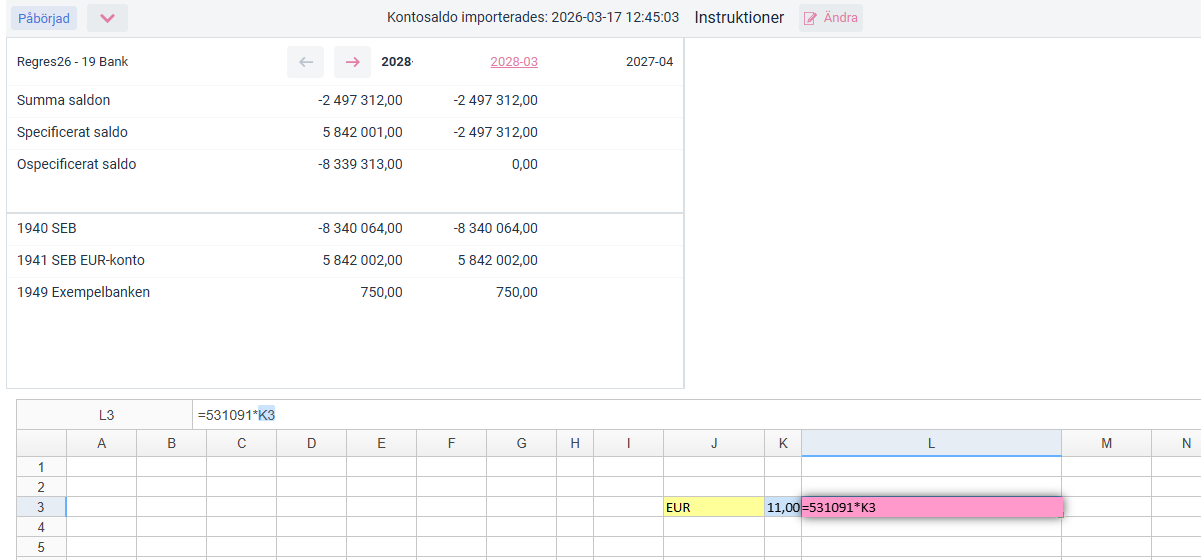Select the yellow EUR cell in column J

(713, 507)
